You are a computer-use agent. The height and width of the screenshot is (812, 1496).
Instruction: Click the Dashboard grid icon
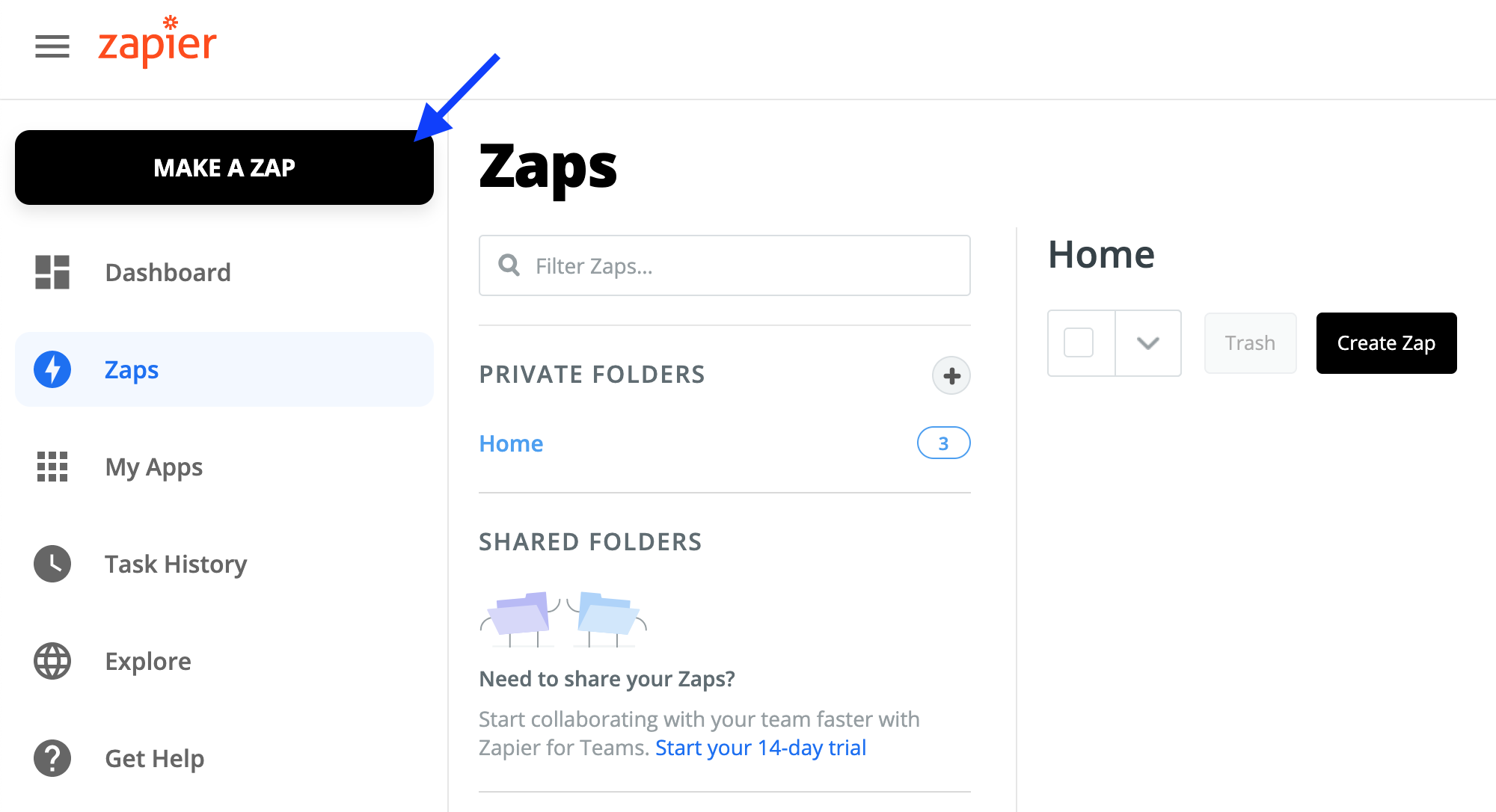coord(52,272)
